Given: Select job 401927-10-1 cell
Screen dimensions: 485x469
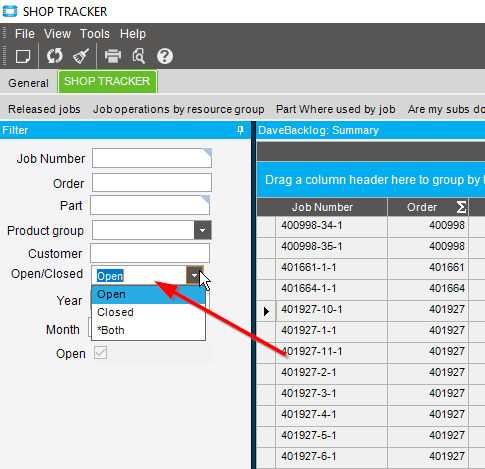Looking at the screenshot, I should [331, 310].
